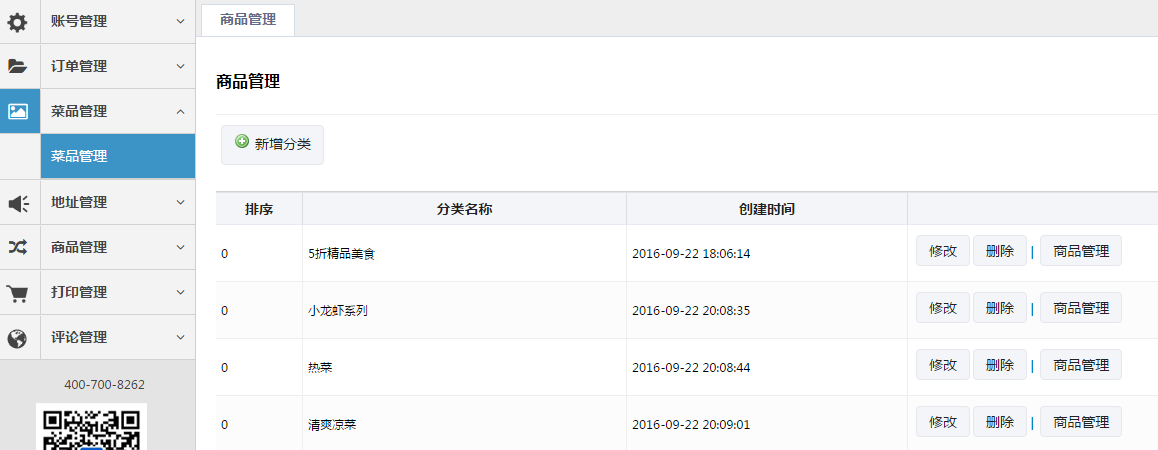The width and height of the screenshot is (1158, 450).
Task: Click the globe icon beside 评论管理
Action: [17, 338]
